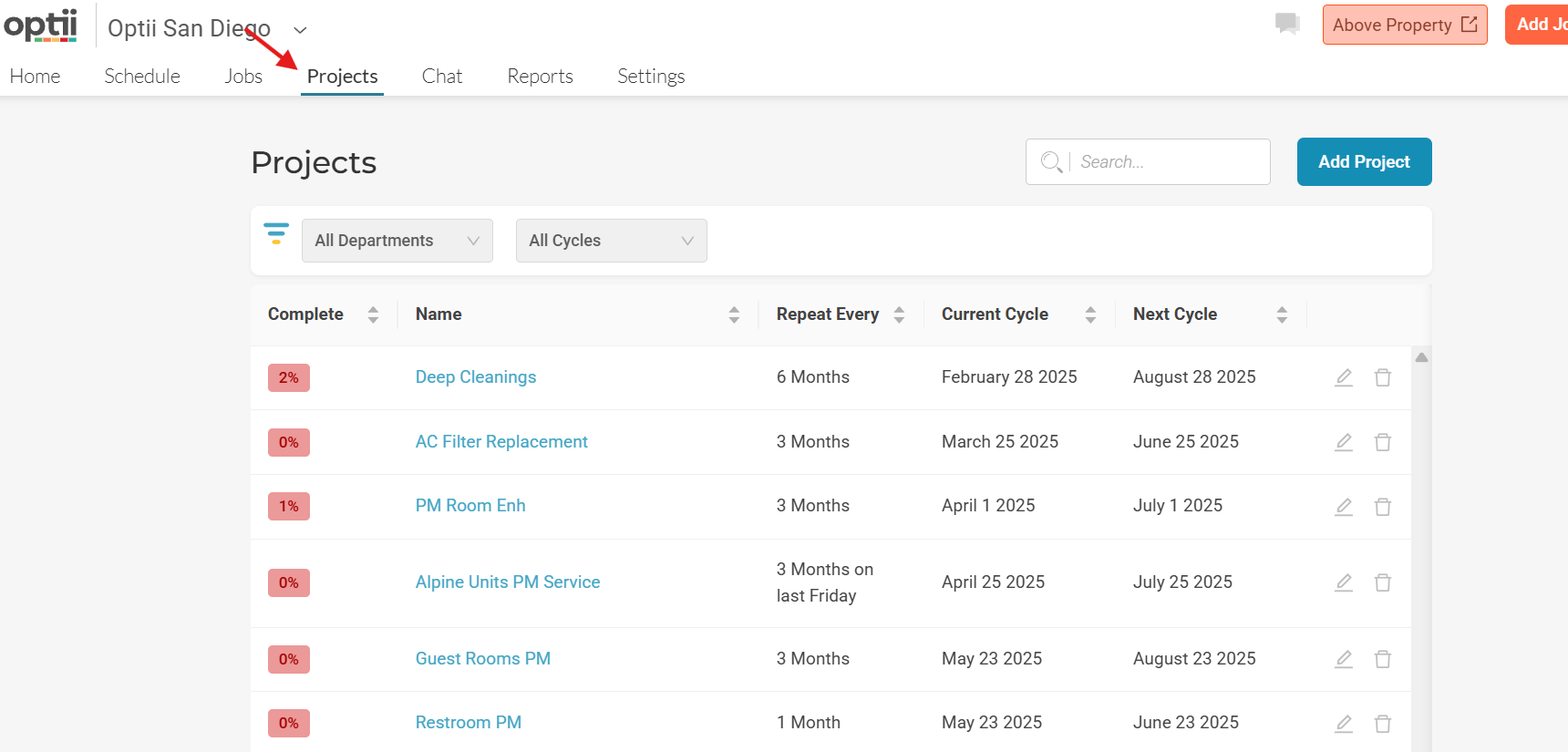Open the Deep Cleanings project link

click(x=475, y=377)
